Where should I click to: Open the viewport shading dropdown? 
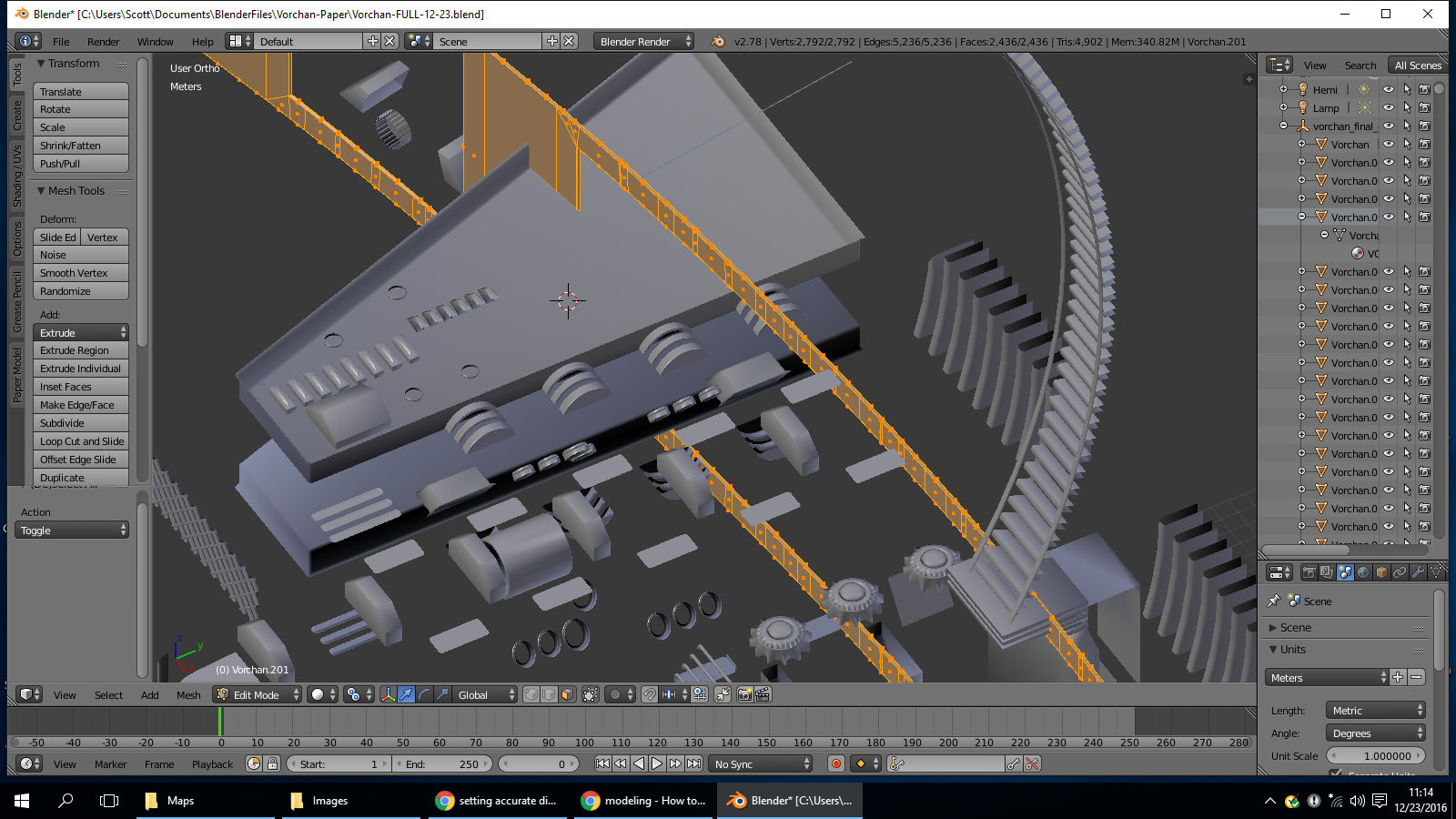pyautogui.click(x=323, y=694)
